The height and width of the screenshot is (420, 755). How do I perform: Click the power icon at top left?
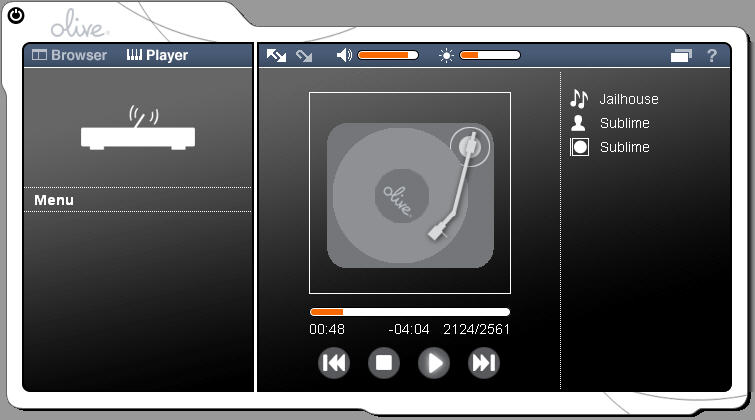point(16,15)
